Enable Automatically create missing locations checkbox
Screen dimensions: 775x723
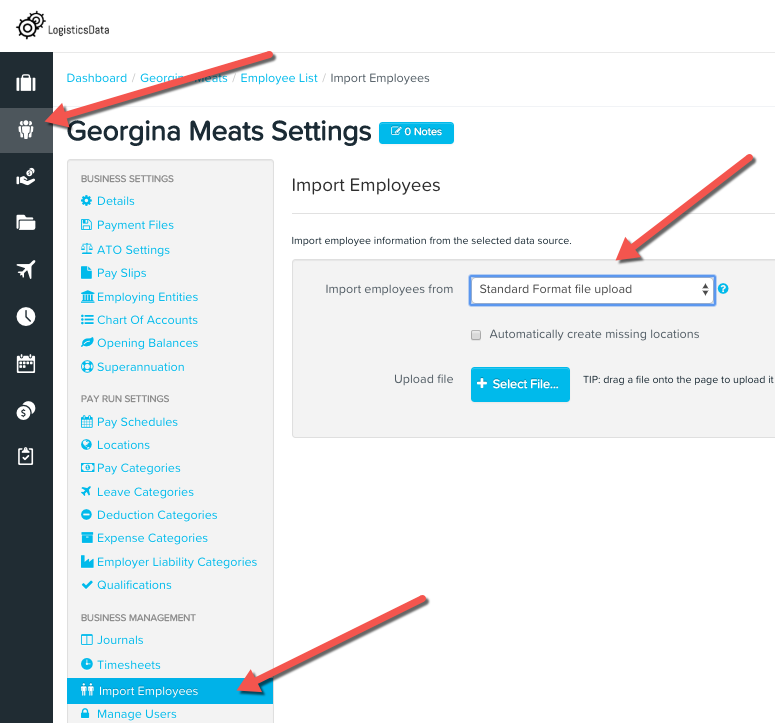(476, 335)
